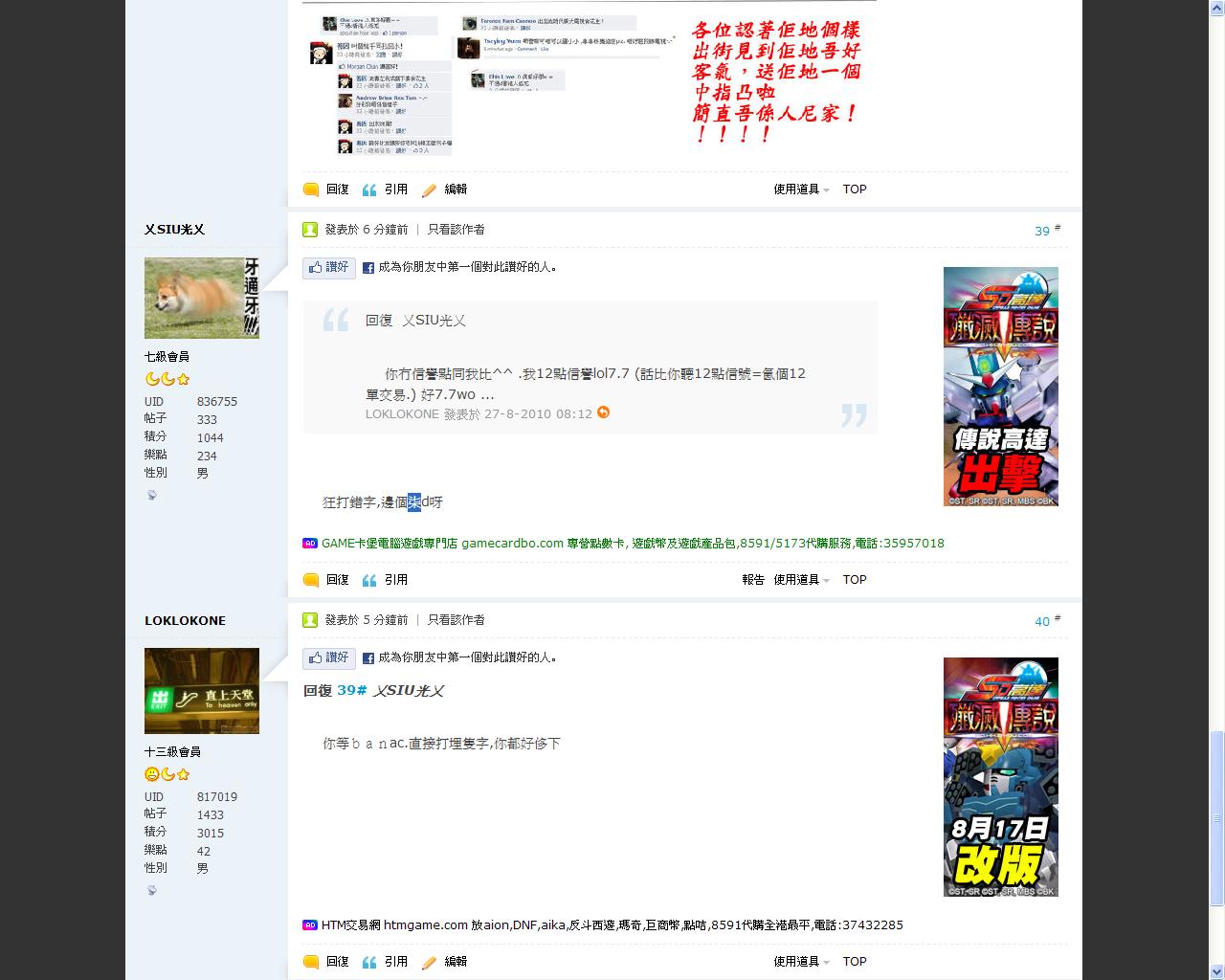Viewport: 1225px width, 980px height.
Task: Click 讚好 like button on post 40
Action: [329, 658]
